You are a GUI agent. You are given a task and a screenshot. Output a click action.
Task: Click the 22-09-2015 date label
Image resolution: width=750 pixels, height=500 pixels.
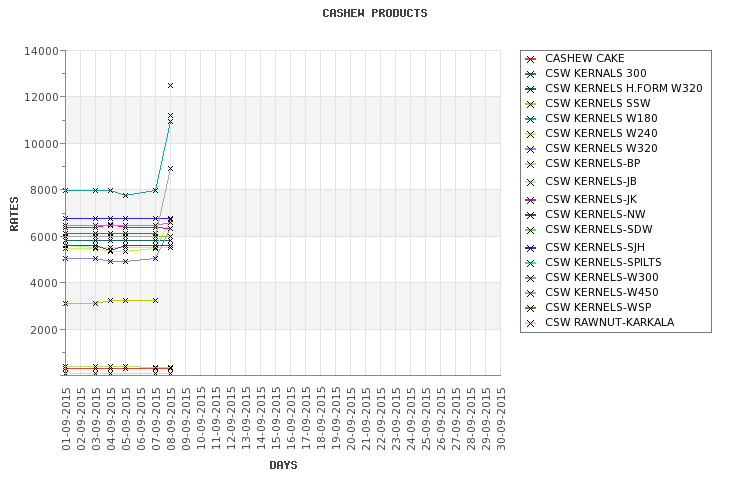[381, 419]
